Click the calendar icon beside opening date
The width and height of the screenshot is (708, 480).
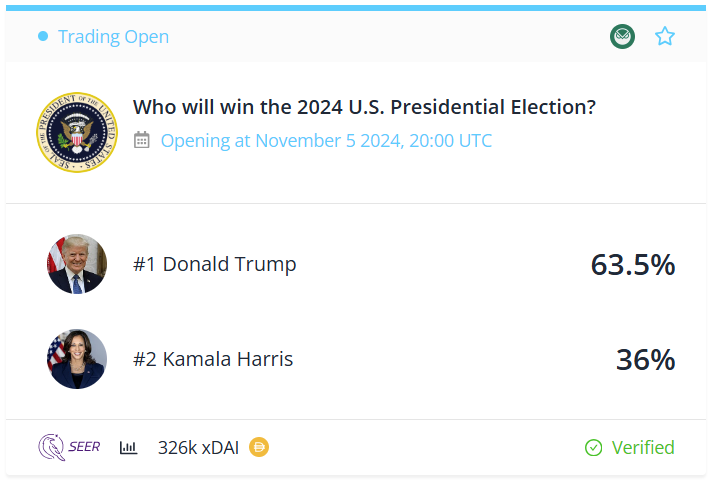point(142,140)
